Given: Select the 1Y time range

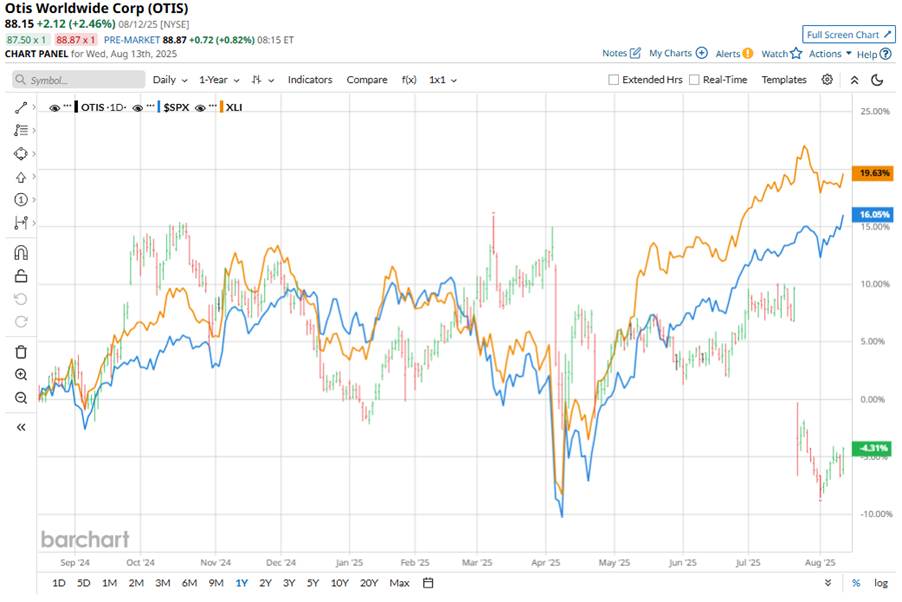Looking at the screenshot, I should click(x=242, y=583).
